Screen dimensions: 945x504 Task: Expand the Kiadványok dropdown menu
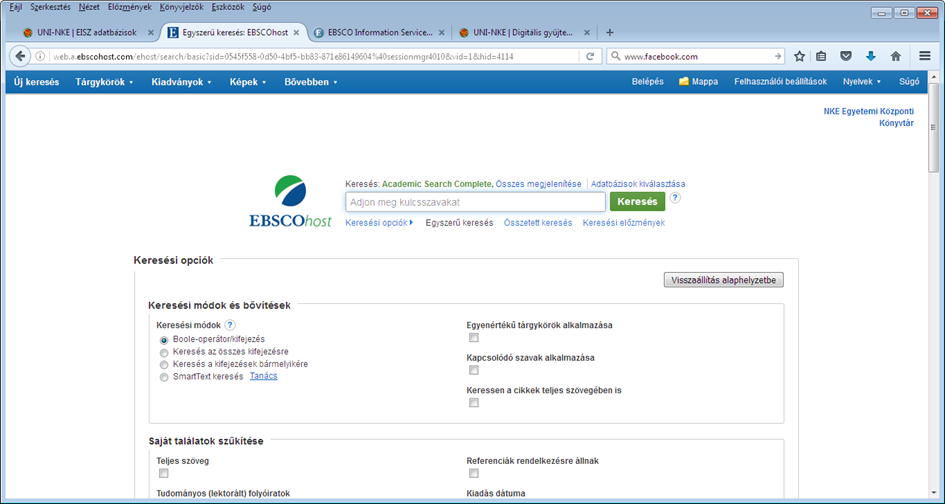tap(181, 82)
